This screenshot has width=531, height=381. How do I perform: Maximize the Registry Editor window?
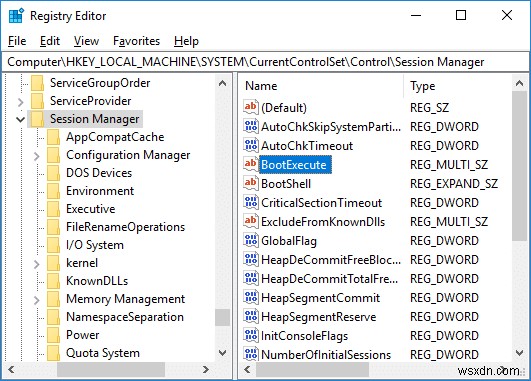tap(461, 15)
